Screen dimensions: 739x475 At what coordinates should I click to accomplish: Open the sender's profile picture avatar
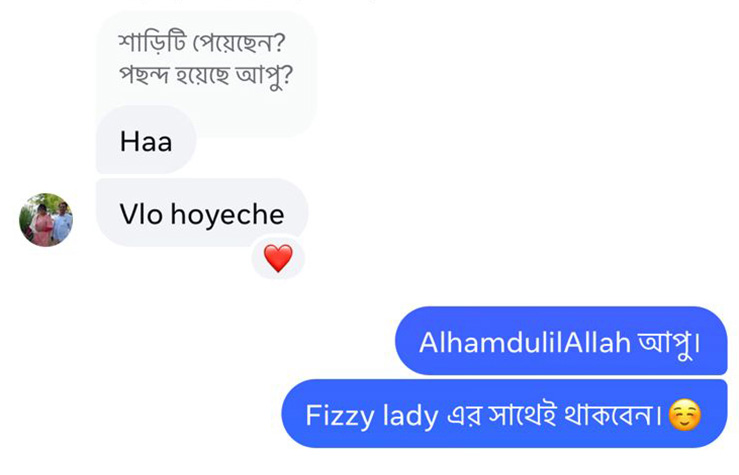(x=46, y=220)
